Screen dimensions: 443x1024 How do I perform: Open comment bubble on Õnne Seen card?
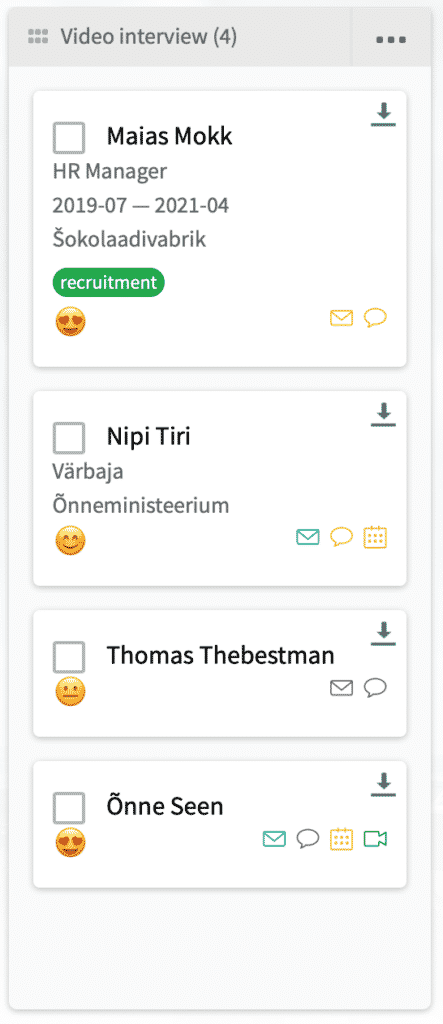pos(307,839)
